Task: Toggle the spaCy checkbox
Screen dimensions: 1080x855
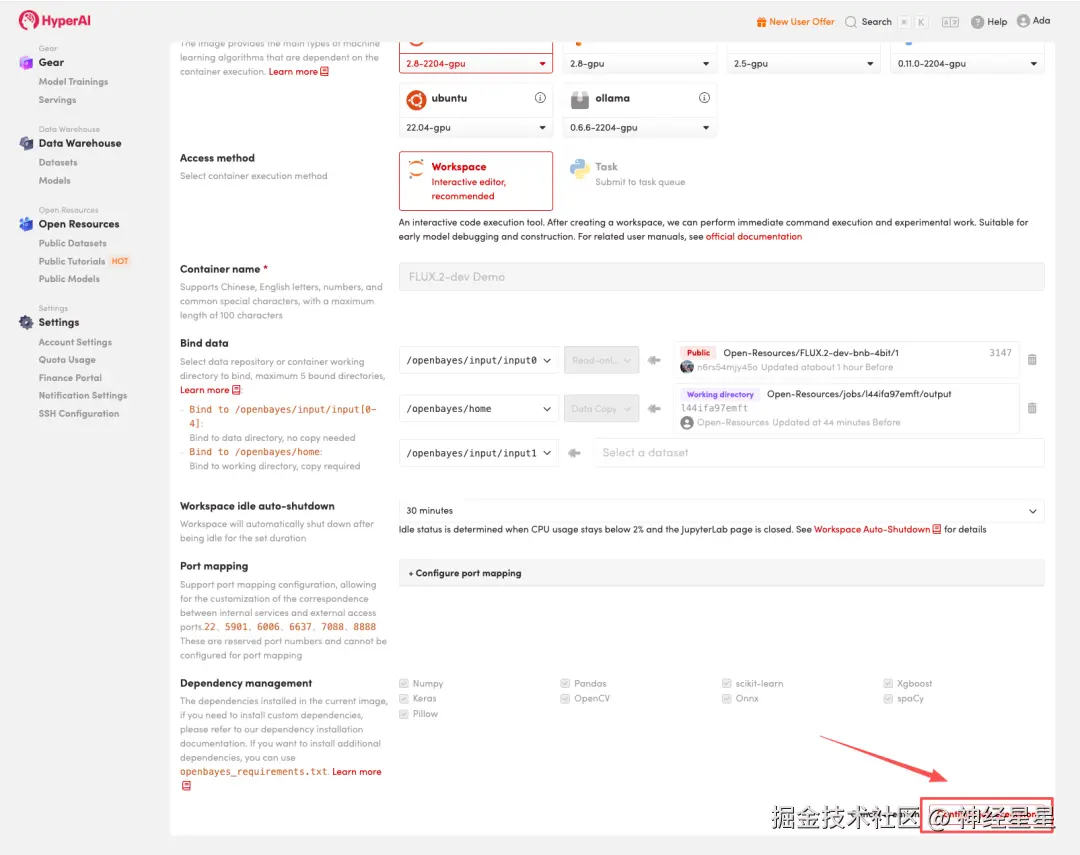Action: (888, 699)
